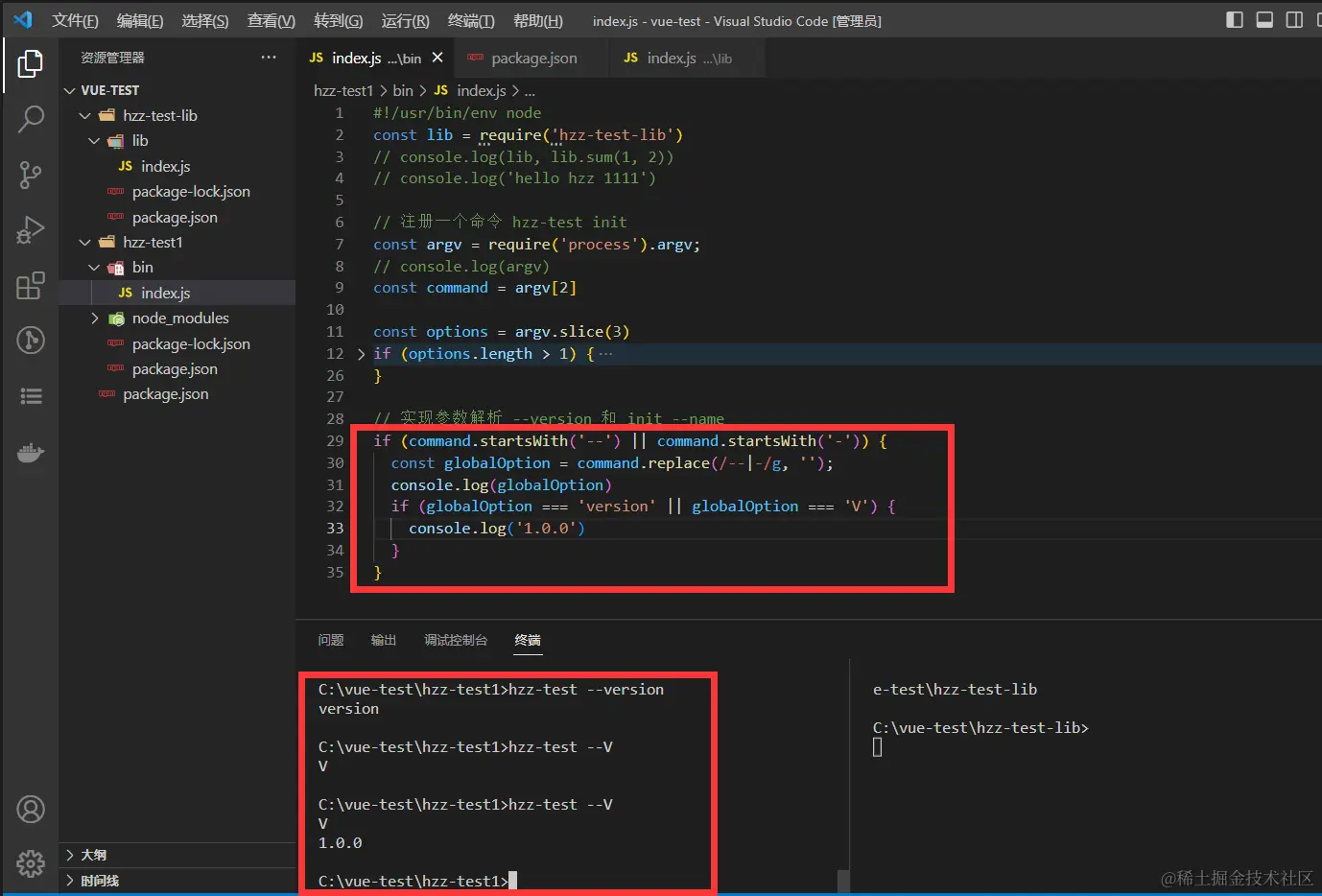Viewport: 1322px width, 896px height.
Task: Click the code line const command = argv[2]
Action: (x=475, y=288)
